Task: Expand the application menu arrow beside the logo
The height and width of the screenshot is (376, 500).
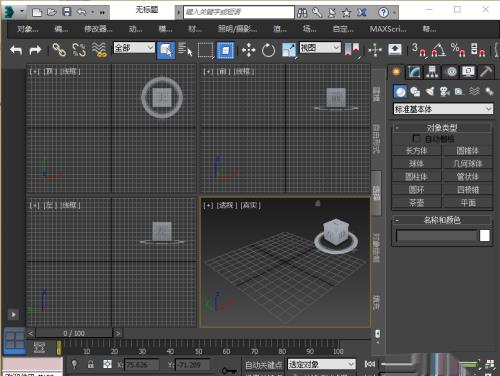Action: pyautogui.click(x=22, y=11)
